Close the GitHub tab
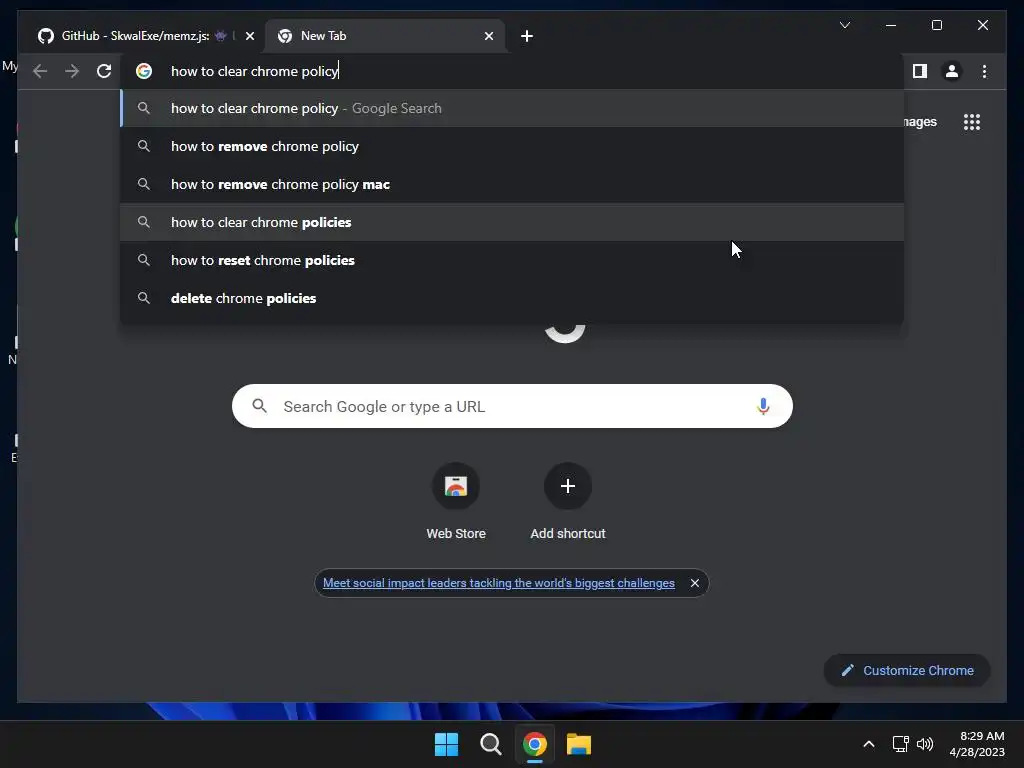1024x768 pixels. 249,36
